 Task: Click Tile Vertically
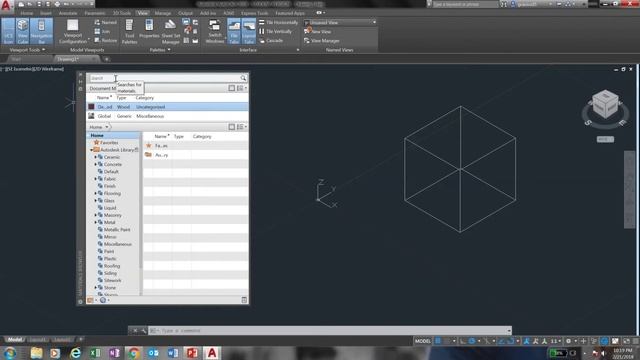[276, 31]
